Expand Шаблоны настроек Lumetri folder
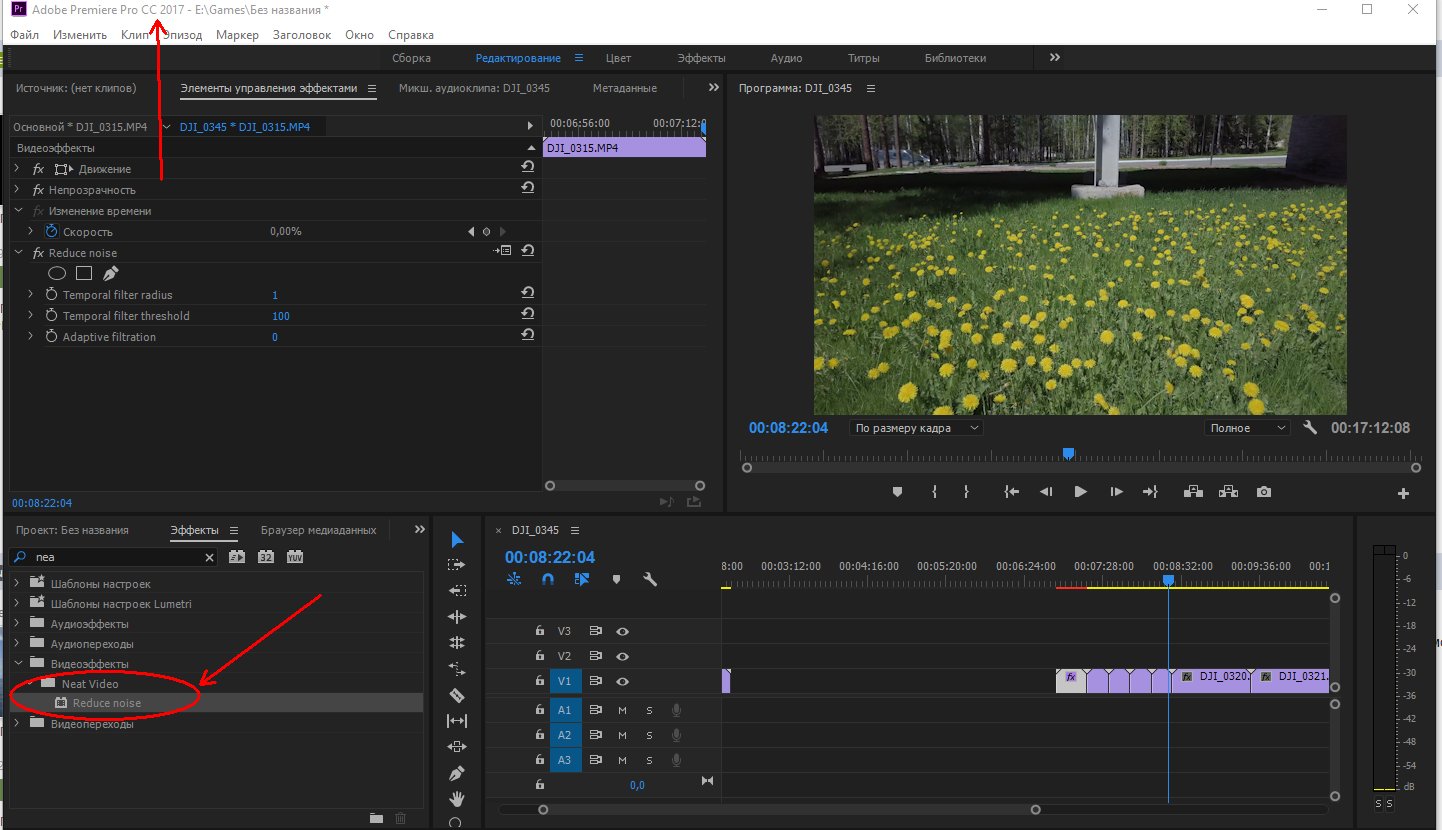This screenshot has height=830, width=1442. pyautogui.click(x=18, y=604)
